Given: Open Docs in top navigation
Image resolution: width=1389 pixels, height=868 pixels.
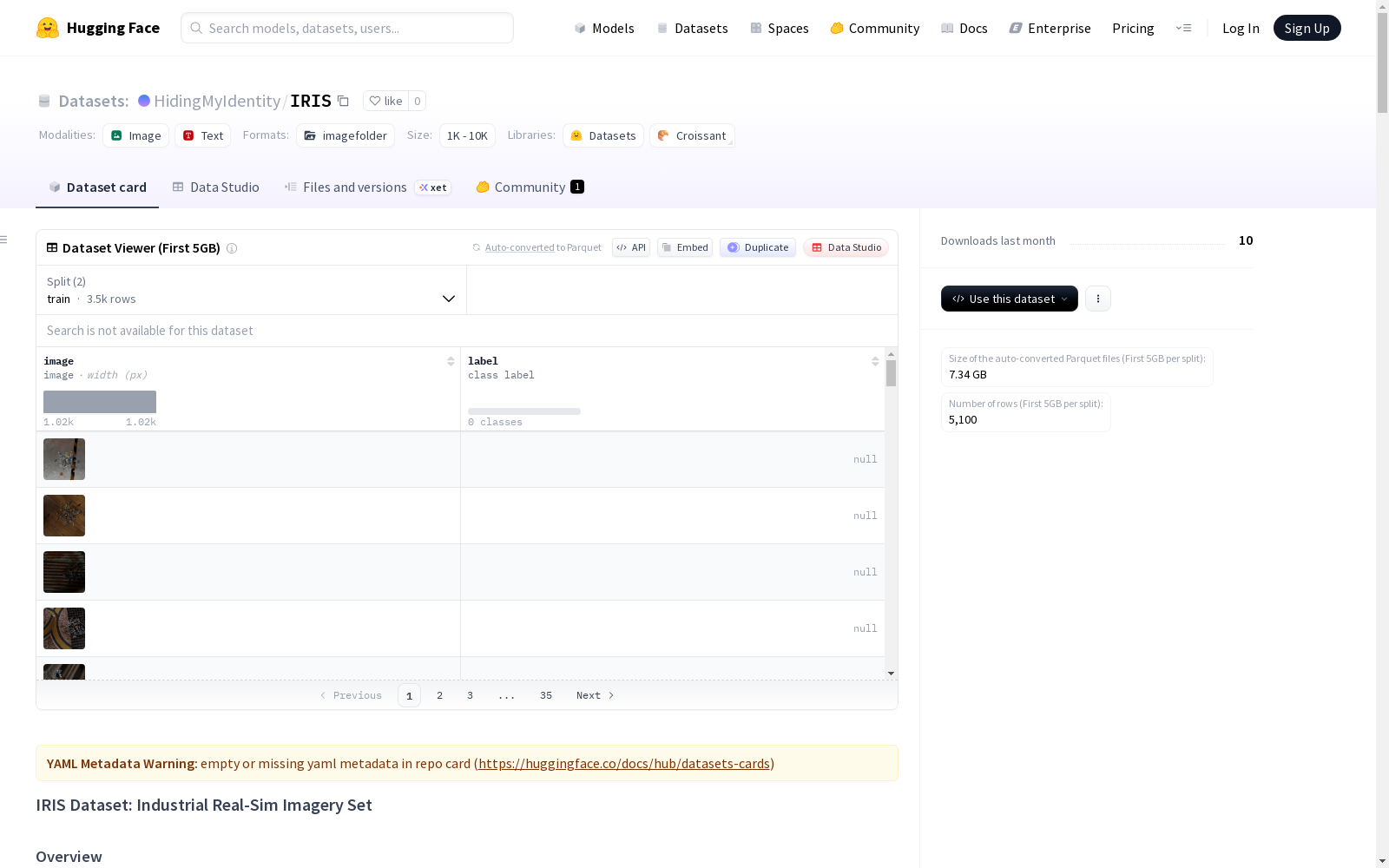Looking at the screenshot, I should coord(964,28).
